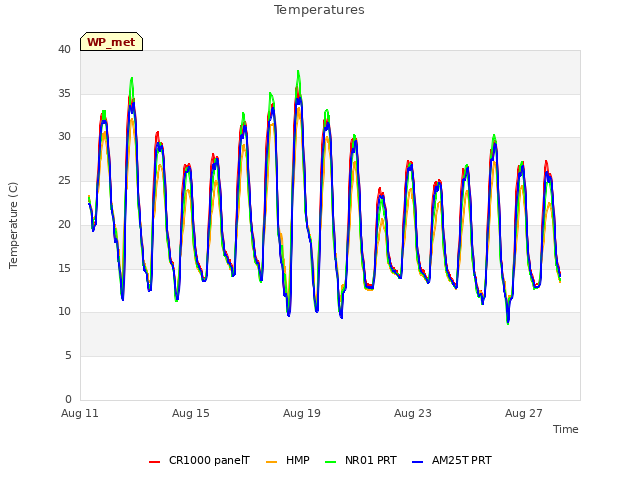640x480 pixels.
Task: Click the blue AM25T PRT legend swatch
Action: pyautogui.click(x=417, y=462)
